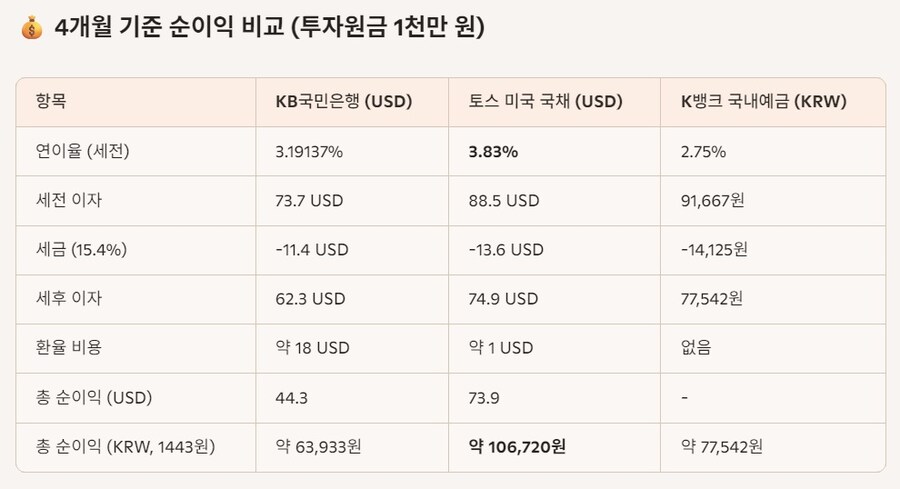Select the 2.75% rate cell
The height and width of the screenshot is (489, 900).
click(703, 152)
